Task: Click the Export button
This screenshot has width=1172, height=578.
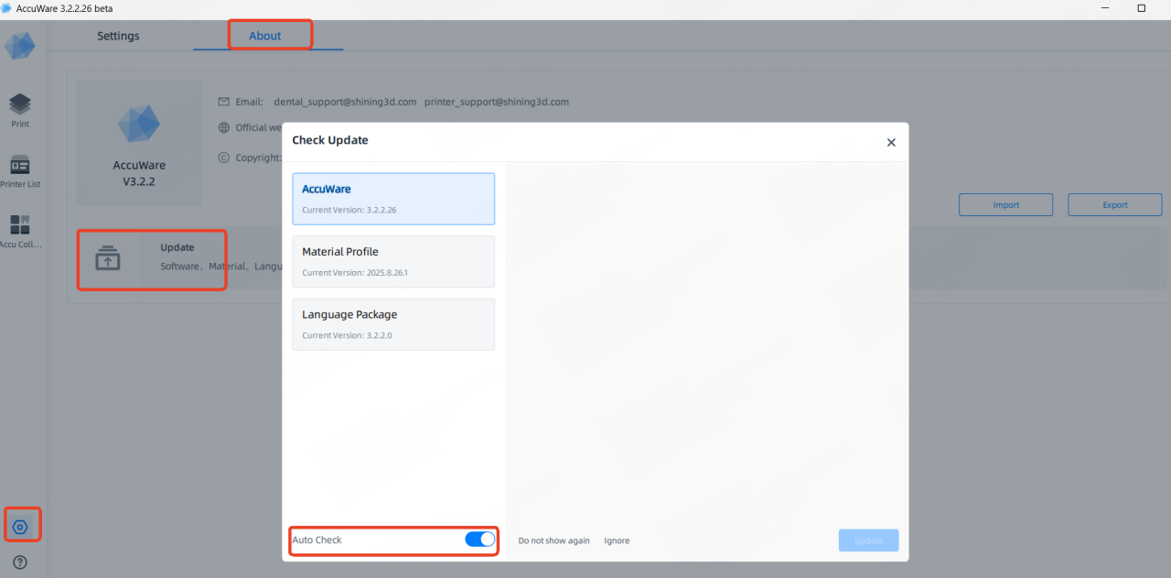Action: click(1115, 205)
